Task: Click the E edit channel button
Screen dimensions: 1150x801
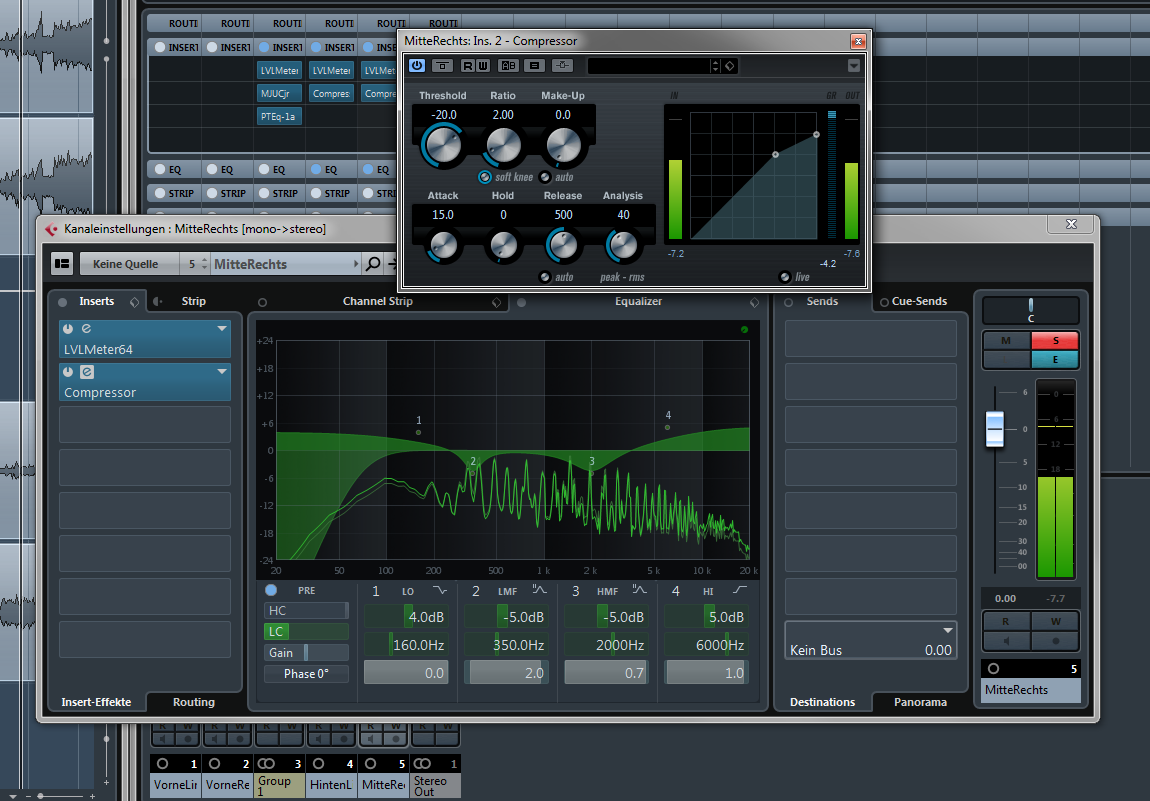Action: (x=1055, y=359)
